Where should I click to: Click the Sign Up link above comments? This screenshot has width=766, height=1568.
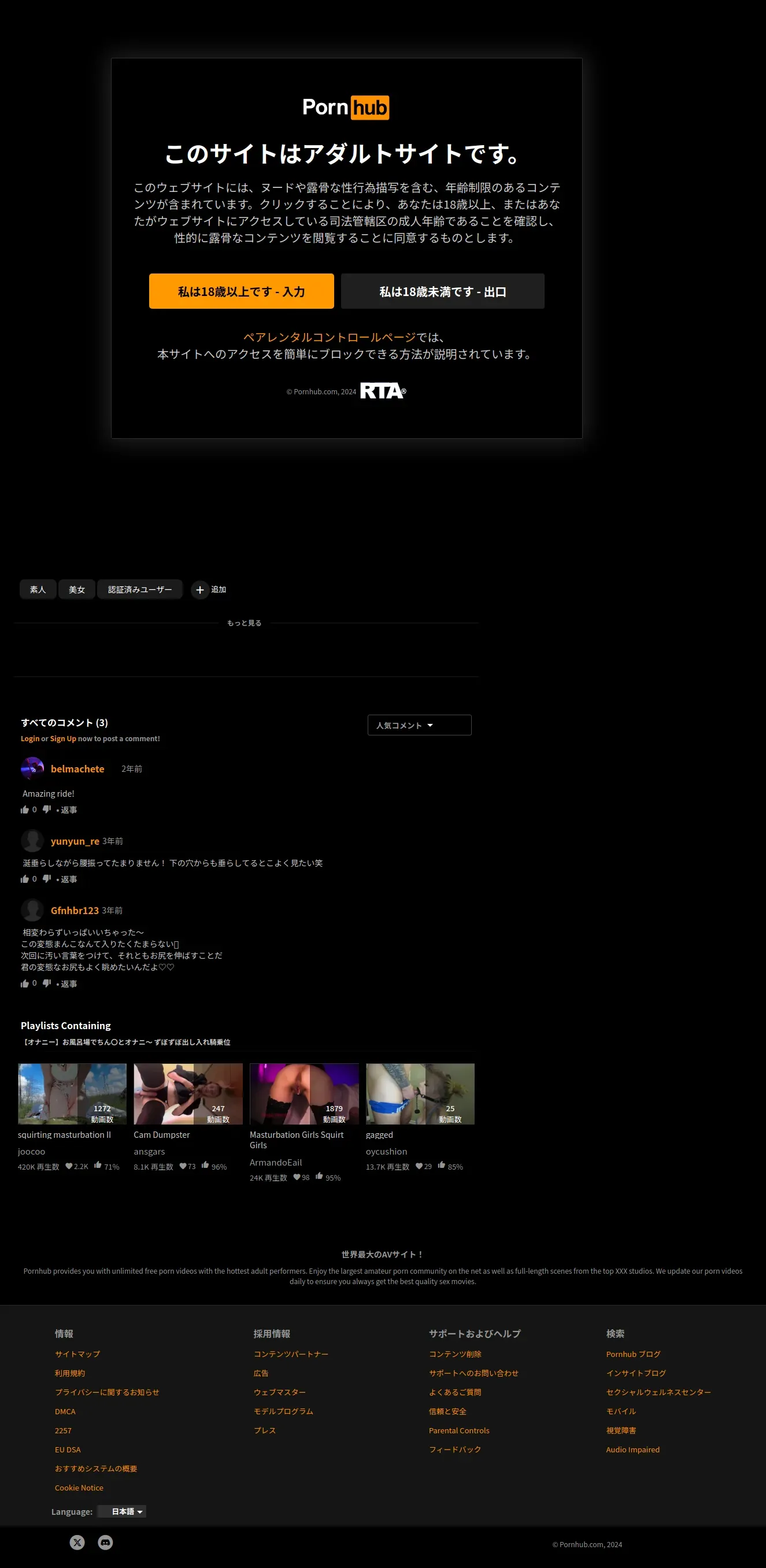pyautogui.click(x=62, y=738)
